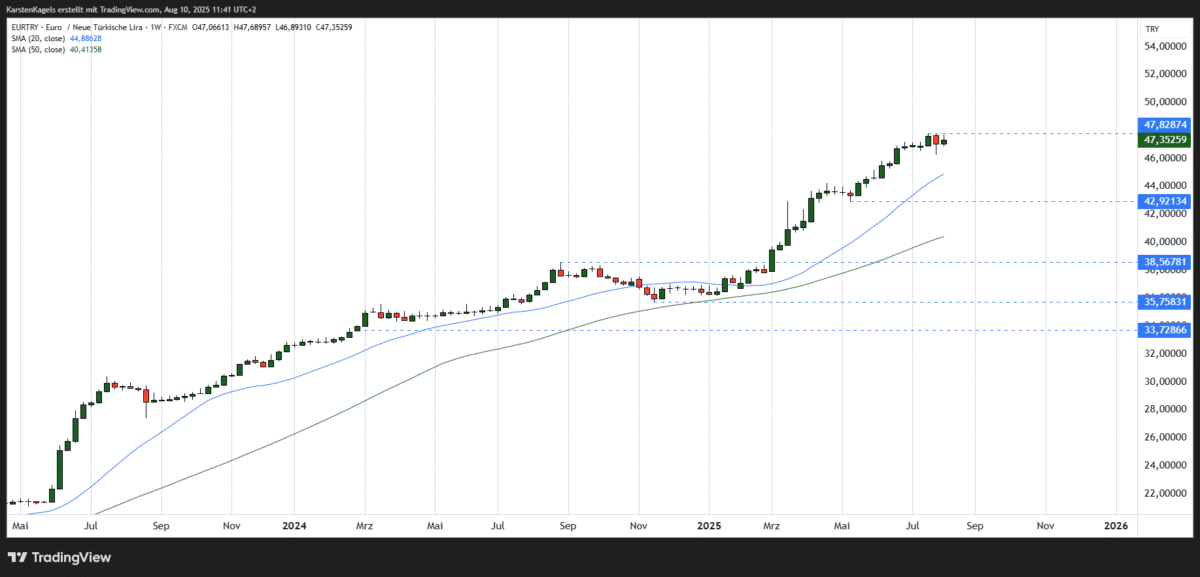Viewport: 1200px width, 577px height.
Task: Click the blue 47,82874 price axis label
Action: pyautogui.click(x=1165, y=125)
